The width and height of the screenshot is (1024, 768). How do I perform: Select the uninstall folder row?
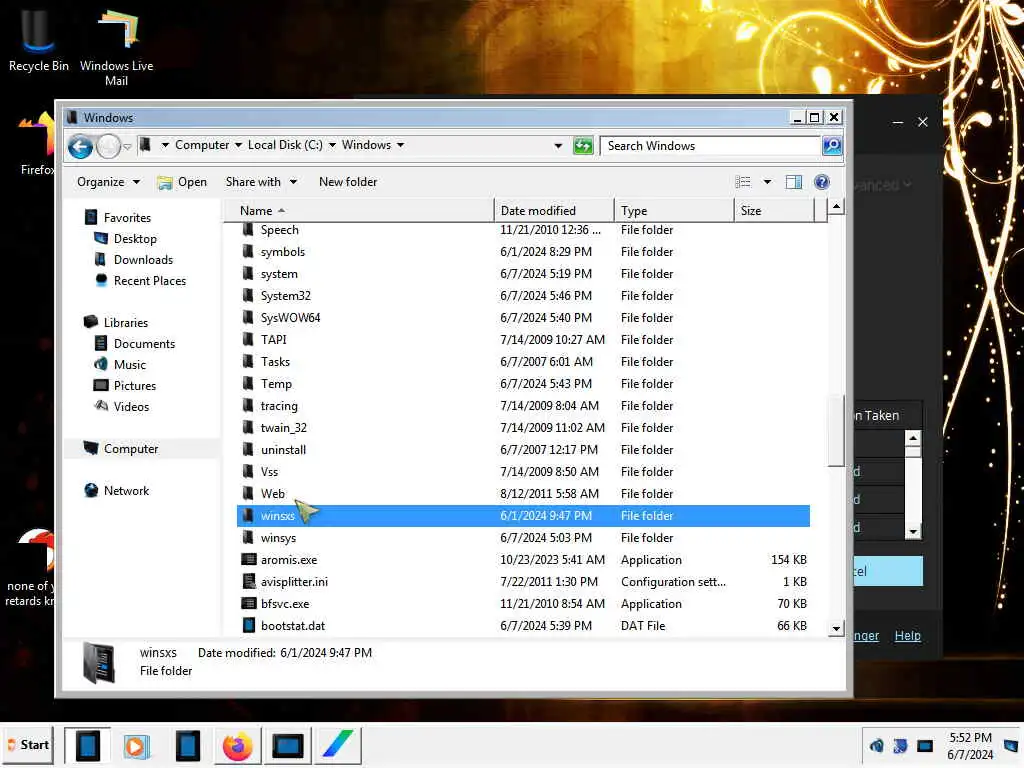click(x=523, y=450)
